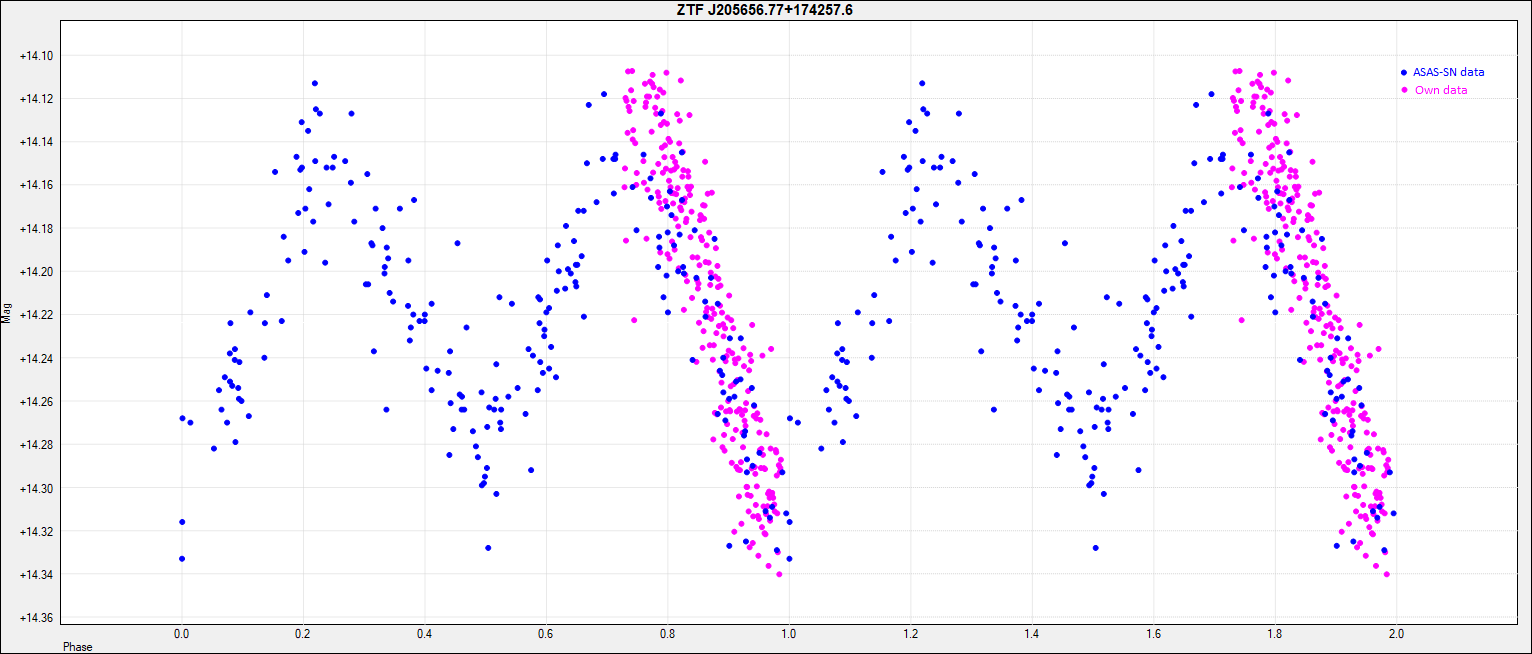Select blue outlier point near phase 0.5, +14.33
The height and width of the screenshot is (654, 1532).
488,548
